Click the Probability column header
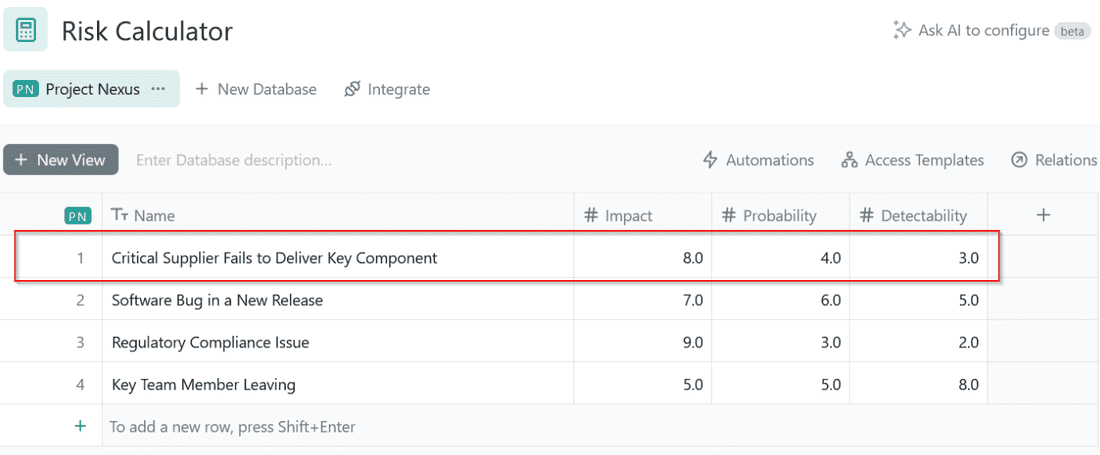The height and width of the screenshot is (455, 1100). point(780,215)
